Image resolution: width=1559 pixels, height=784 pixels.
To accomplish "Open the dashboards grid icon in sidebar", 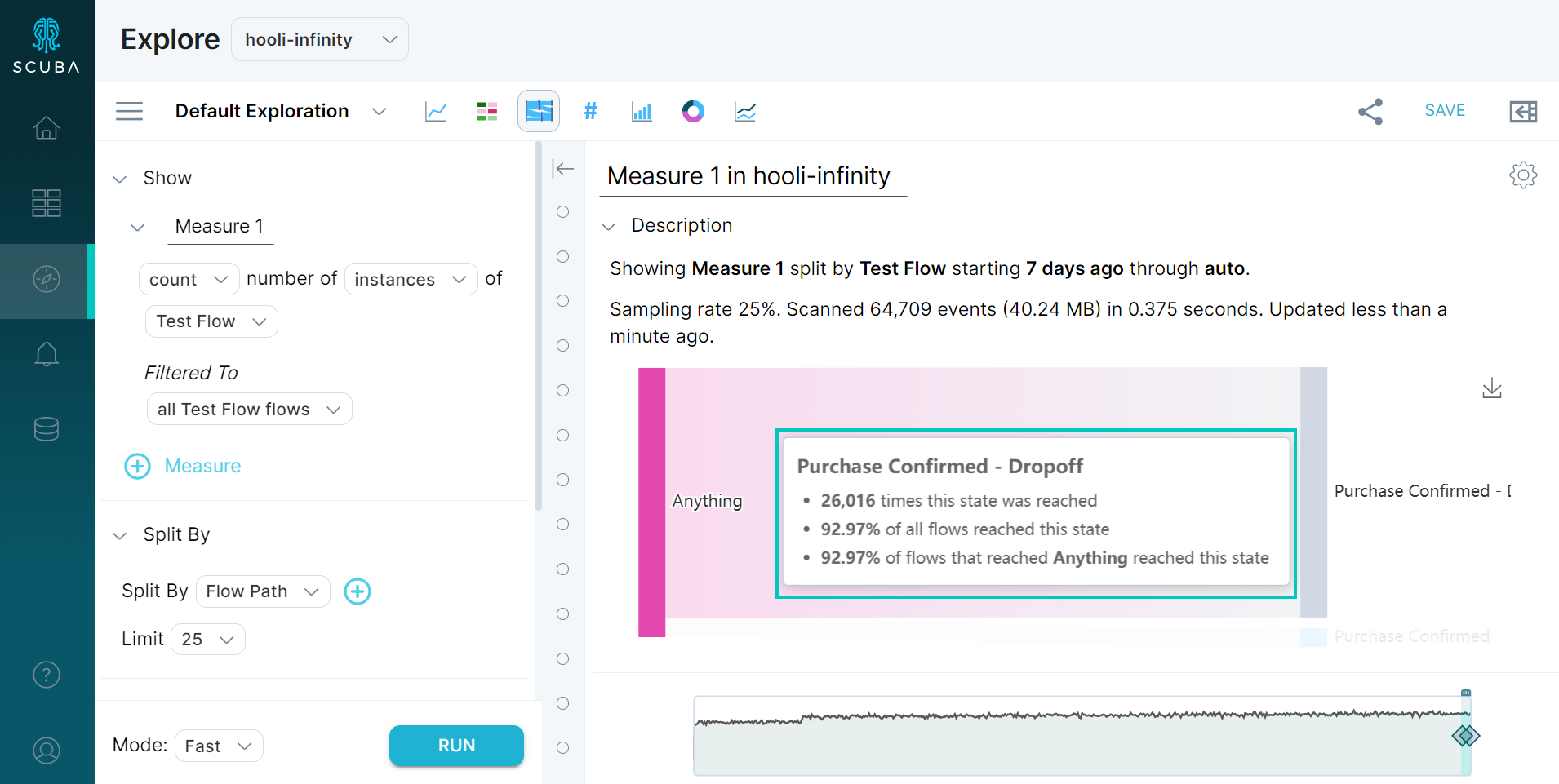I will pos(47,203).
